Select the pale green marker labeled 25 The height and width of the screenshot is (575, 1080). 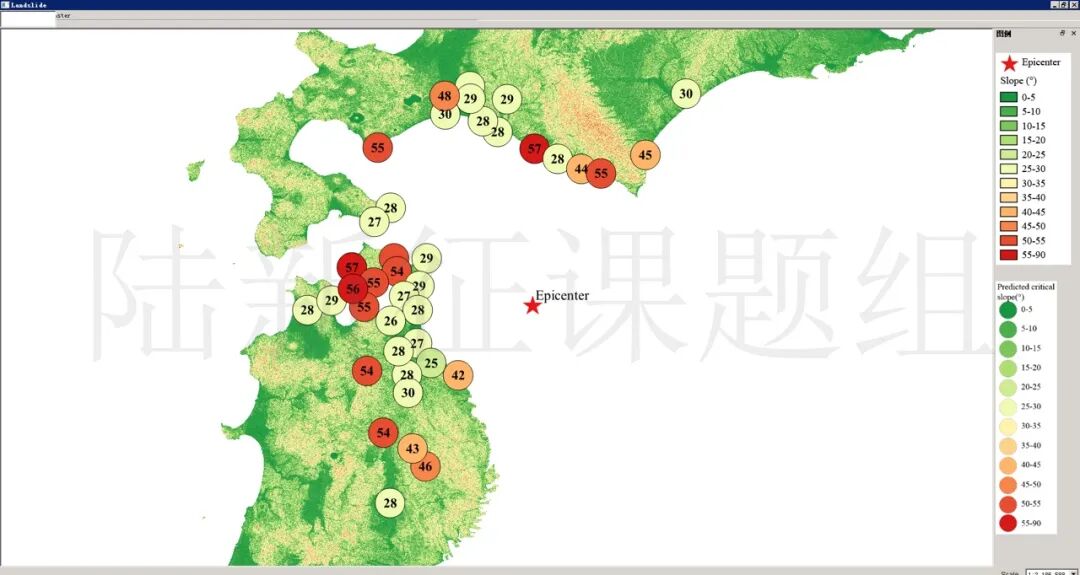tap(431, 363)
